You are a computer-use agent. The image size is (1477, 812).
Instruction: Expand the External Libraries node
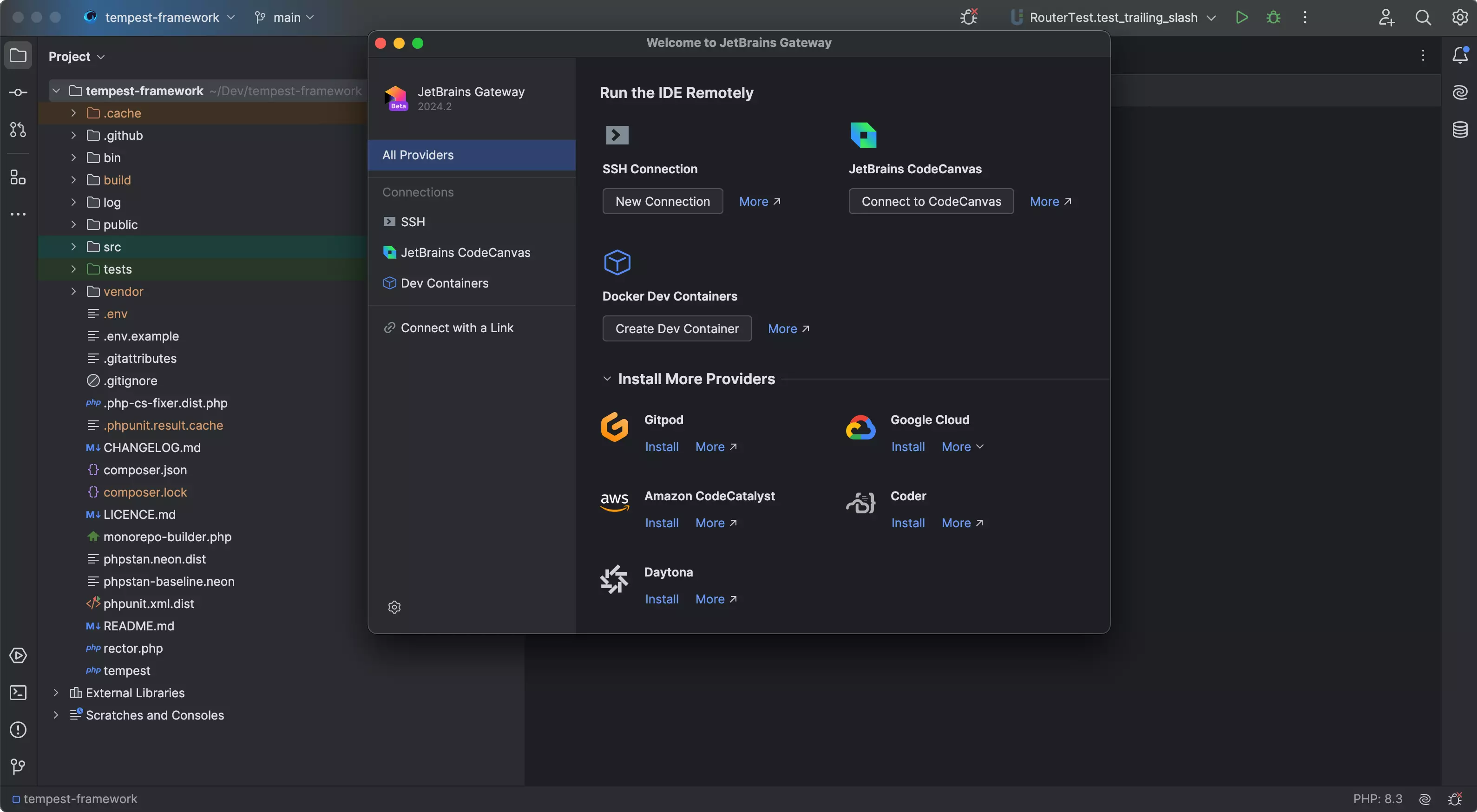coord(56,693)
